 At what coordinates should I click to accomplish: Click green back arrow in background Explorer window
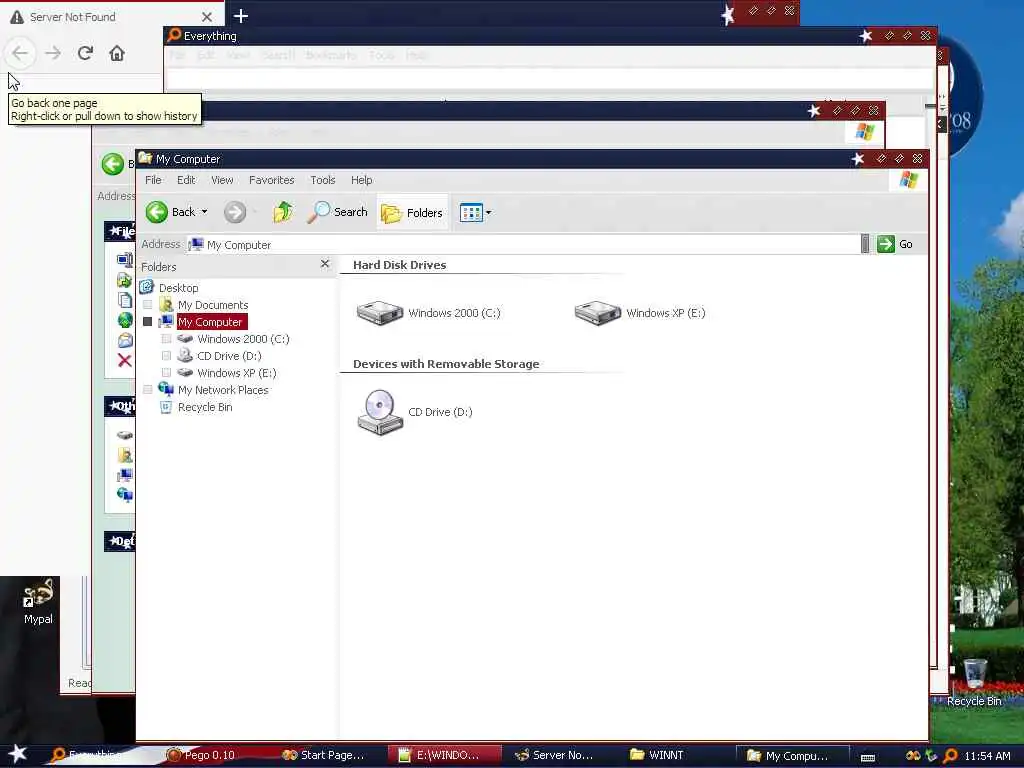(x=113, y=163)
